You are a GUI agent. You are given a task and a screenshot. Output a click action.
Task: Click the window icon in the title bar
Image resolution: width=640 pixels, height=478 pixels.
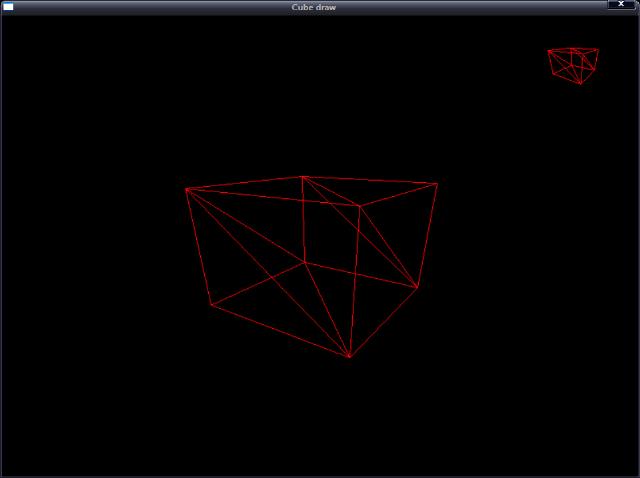point(8,6)
